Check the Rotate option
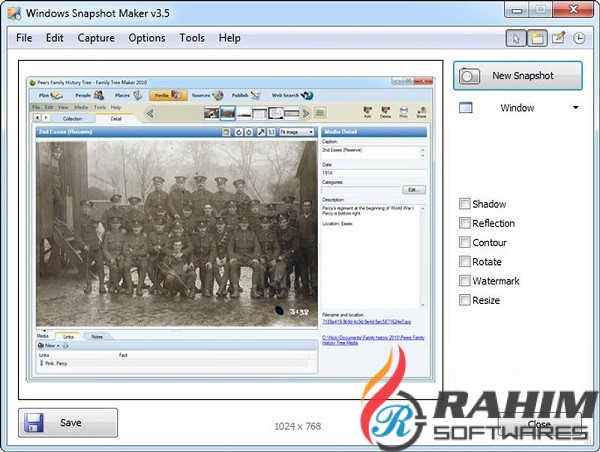Viewport: 600px width, 452px height. (465, 261)
